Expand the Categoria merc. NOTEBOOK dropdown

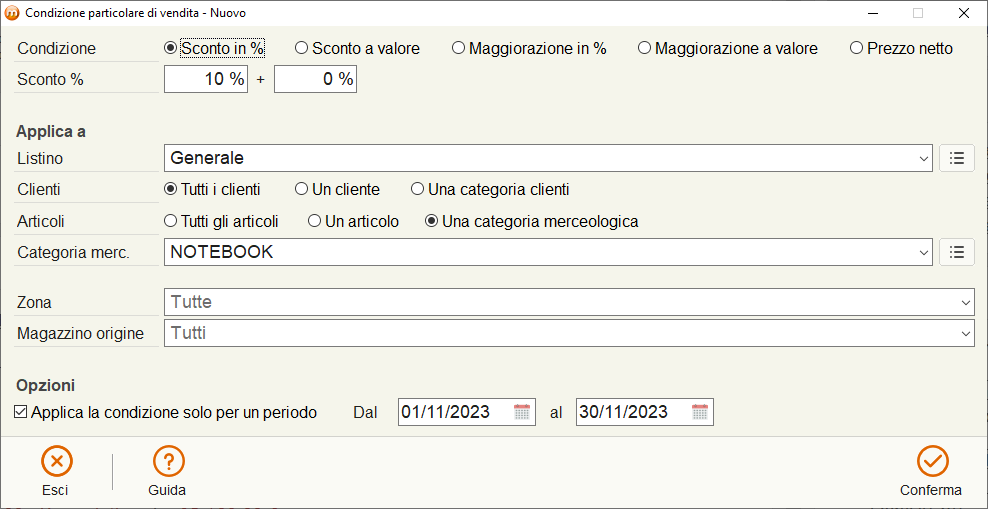click(924, 253)
